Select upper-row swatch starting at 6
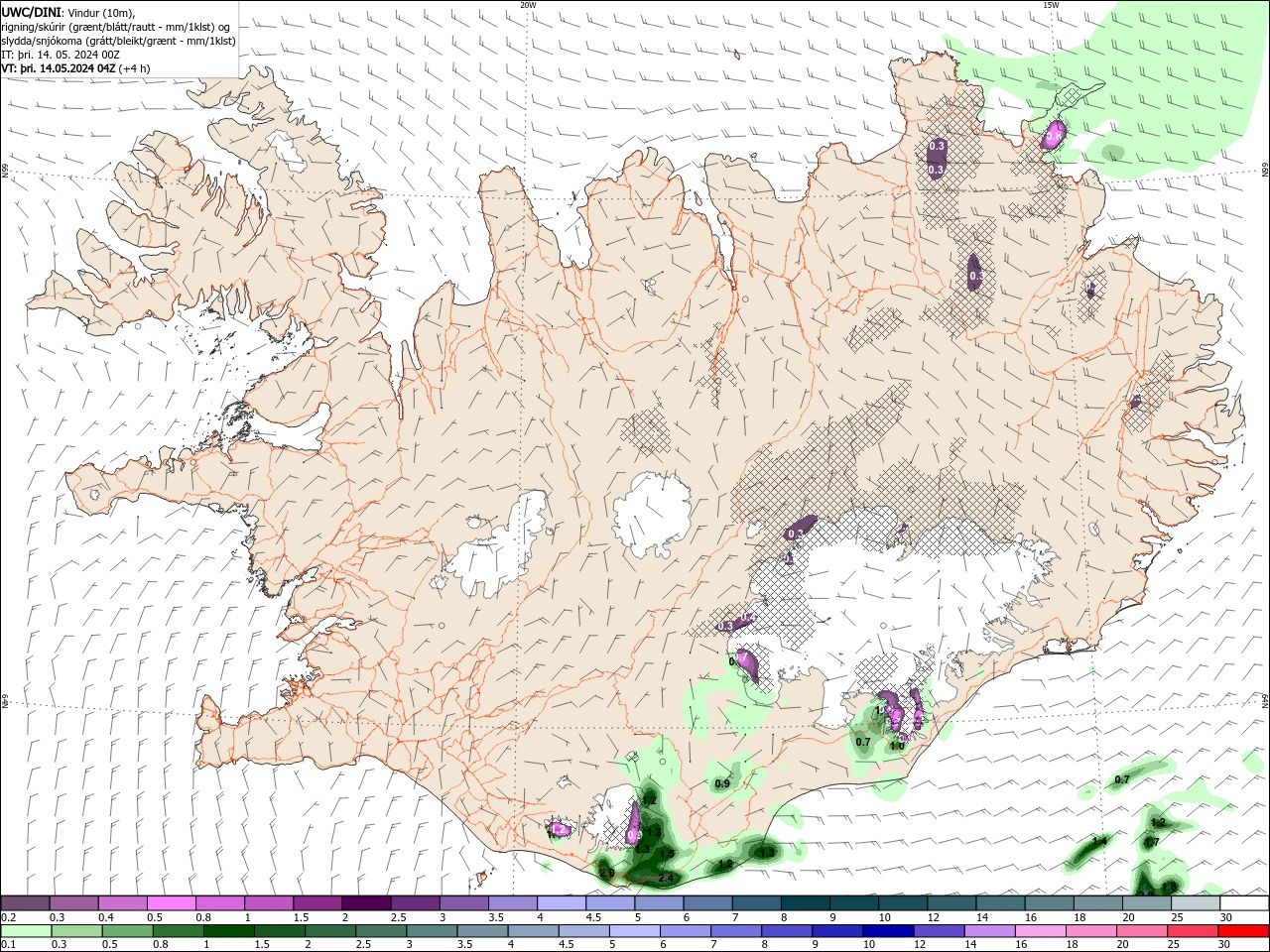 coord(708,903)
